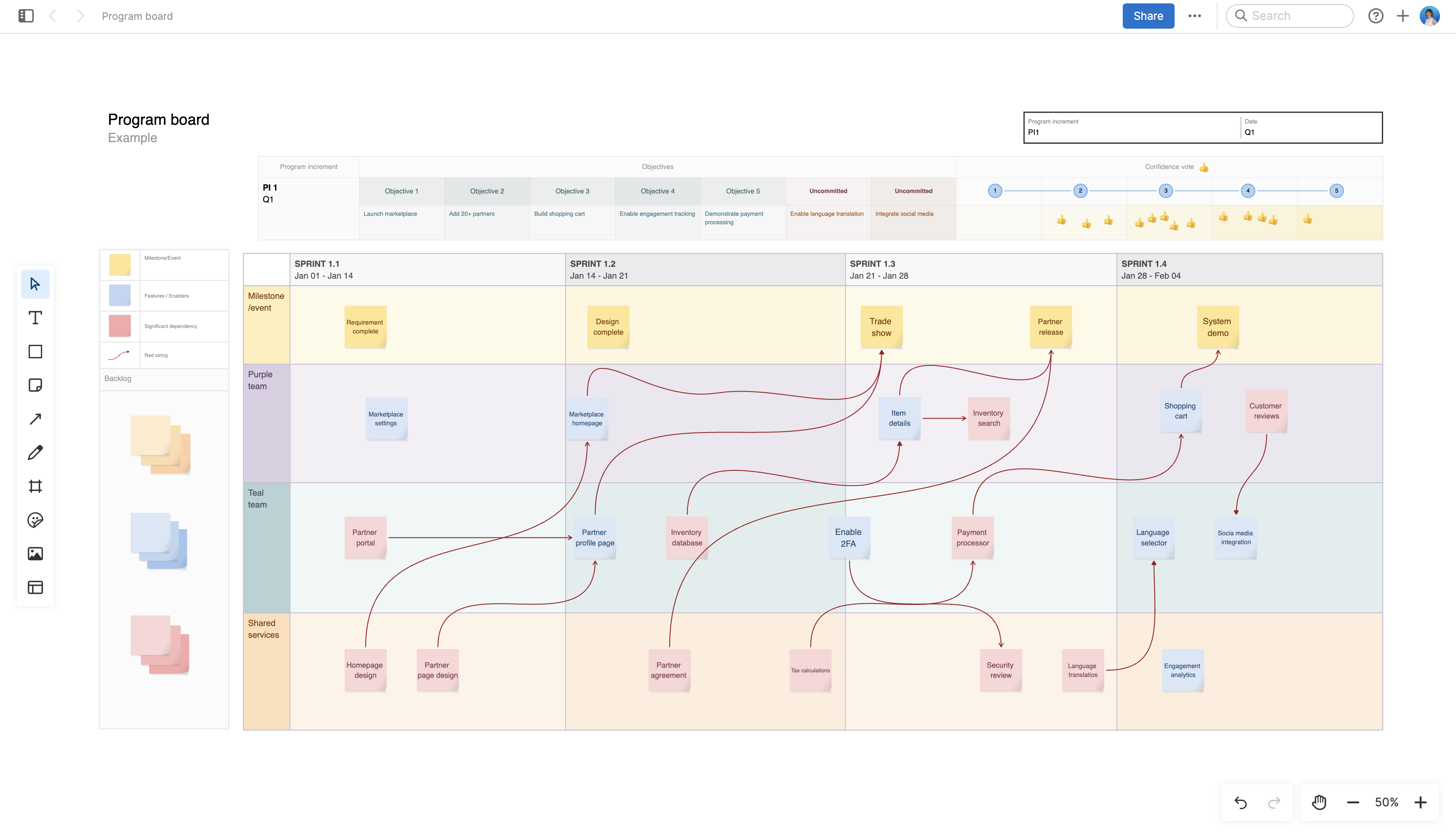1456x838 pixels.
Task: Click confidence vote level 3 circle
Action: point(1165,191)
